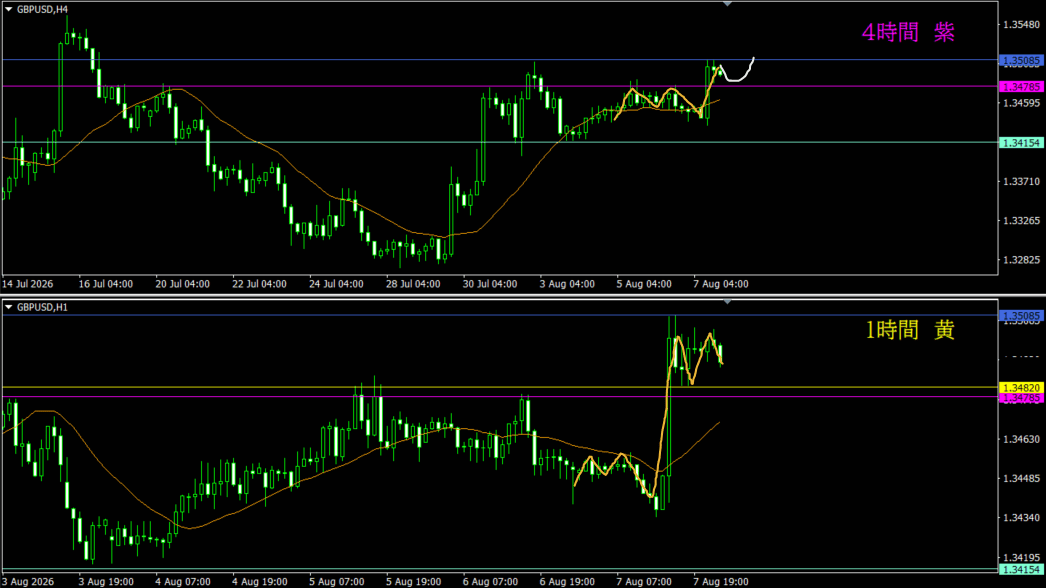Click the yellow 1.34820 price tag

(x=1021, y=388)
